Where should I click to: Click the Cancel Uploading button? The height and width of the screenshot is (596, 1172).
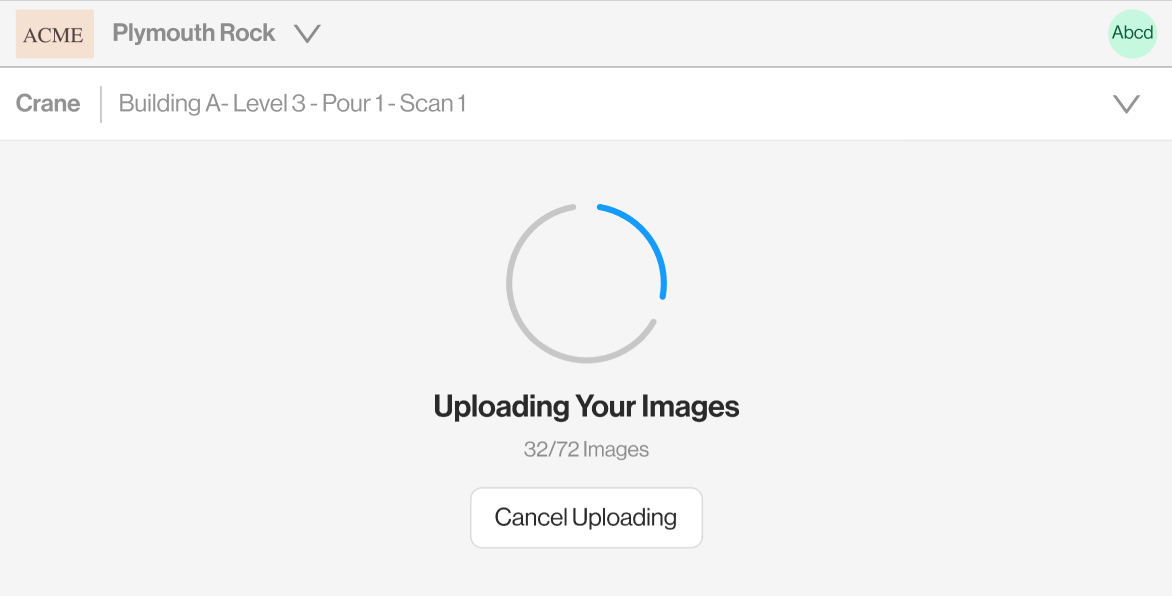point(586,517)
